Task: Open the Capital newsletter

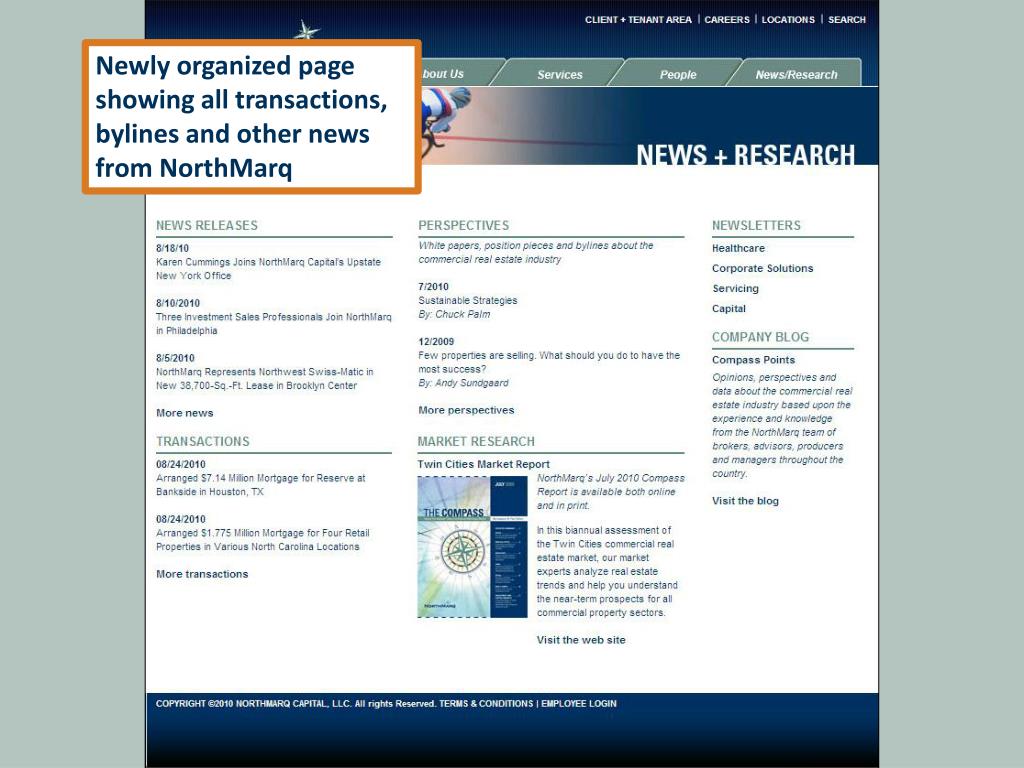Action: [729, 309]
